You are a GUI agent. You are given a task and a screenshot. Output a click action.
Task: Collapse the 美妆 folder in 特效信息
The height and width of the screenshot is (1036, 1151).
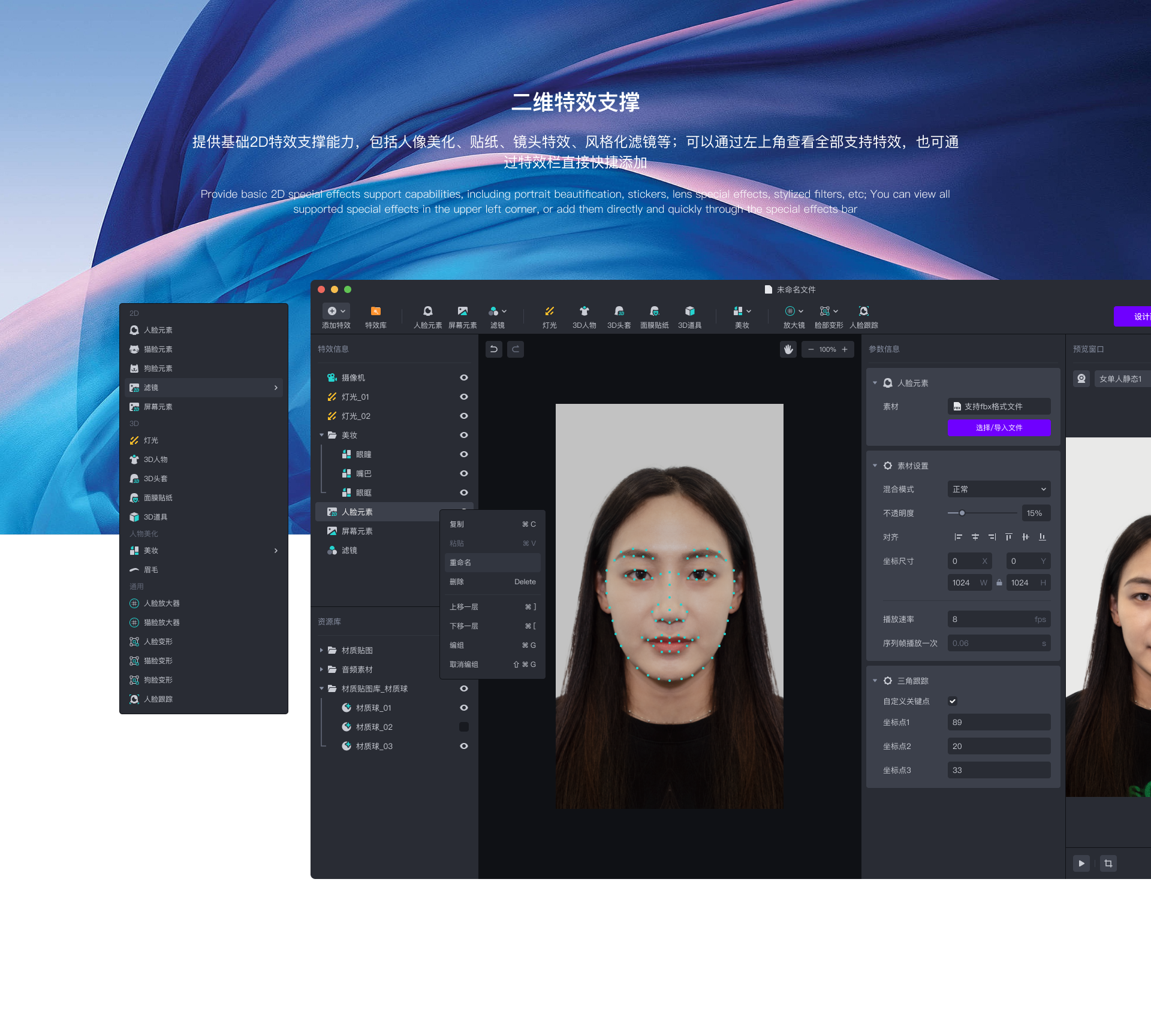(322, 435)
